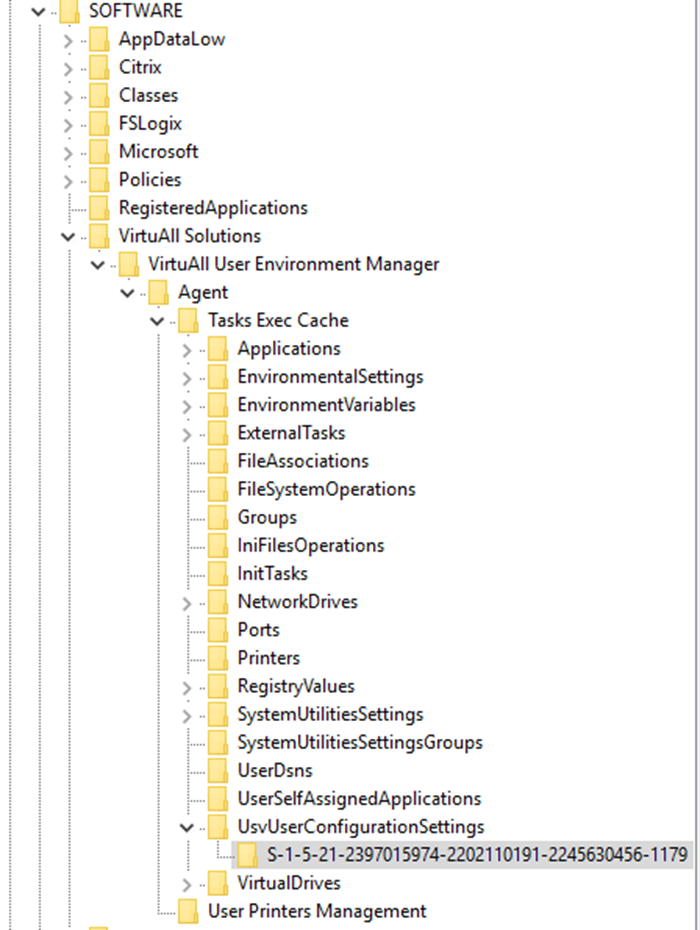
Task: Click the VirtuAll User Environment Manager folder icon
Action: [x=129, y=264]
